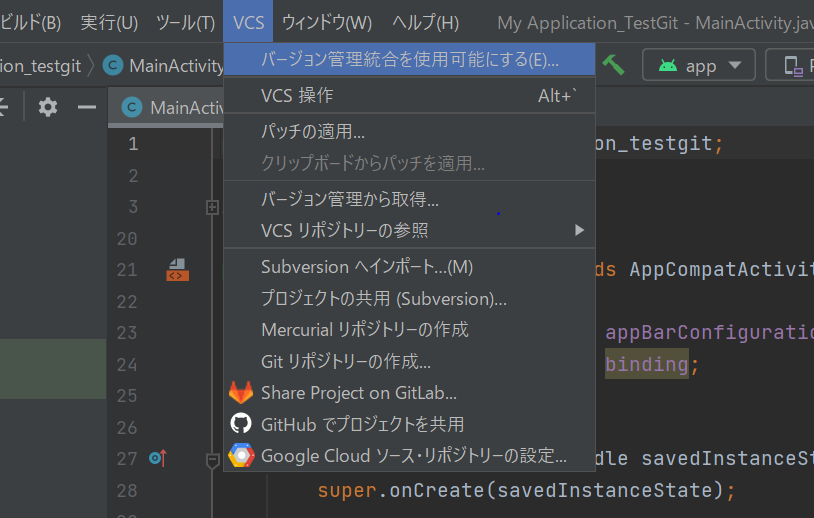Viewport: 814px width, 518px height.
Task: Select バージョン管理統合を使用可能にする(E)...
Action: [409, 60]
